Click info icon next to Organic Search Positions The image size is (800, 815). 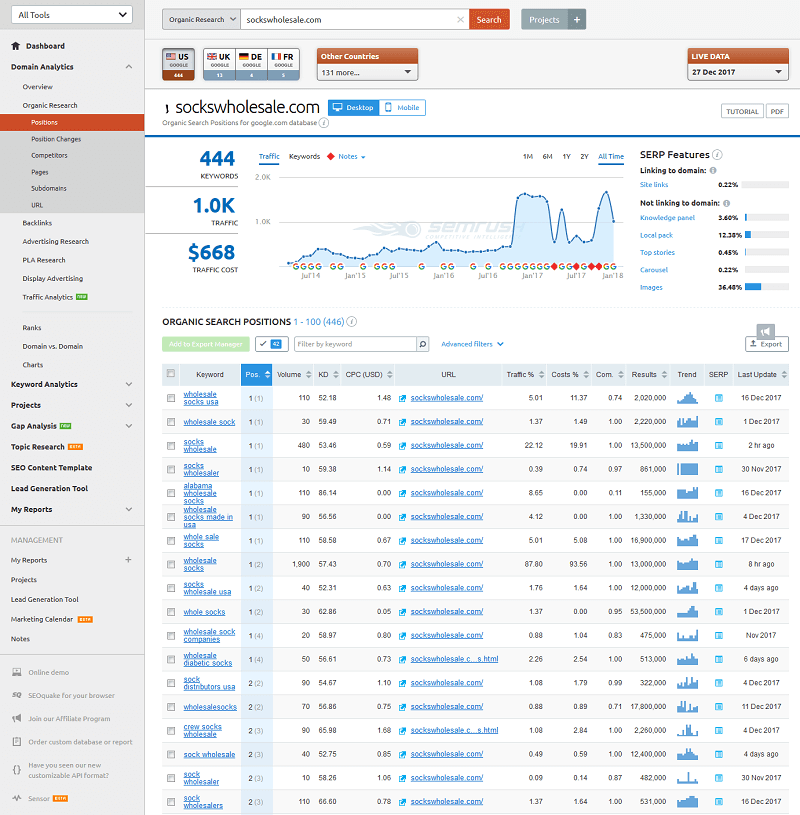tap(352, 322)
